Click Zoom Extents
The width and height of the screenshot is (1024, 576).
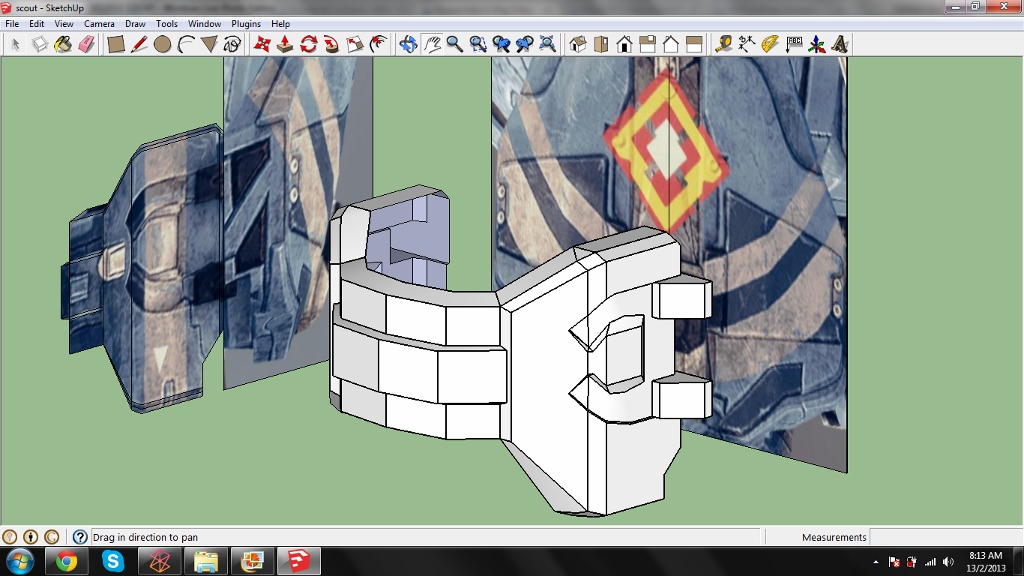point(547,44)
